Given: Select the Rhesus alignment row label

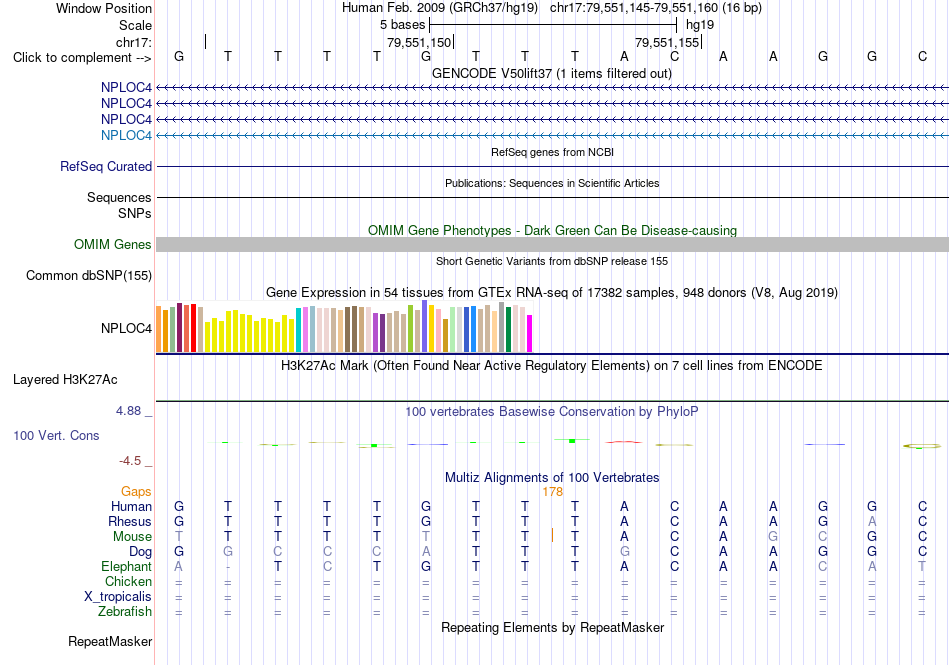Looking at the screenshot, I should (x=130, y=521).
